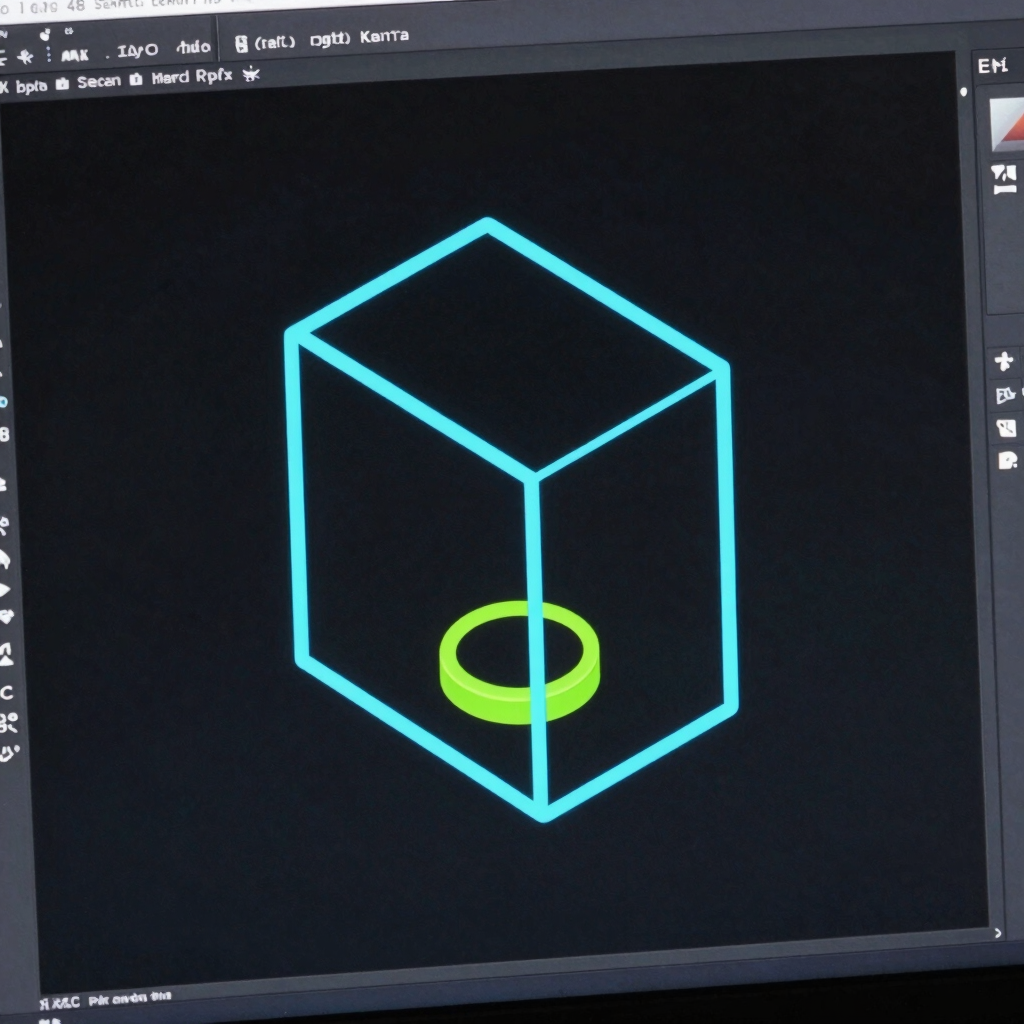This screenshot has width=1024, height=1024.
Task: Click the diamond gem tool in left toolbar
Action: pos(6,616)
